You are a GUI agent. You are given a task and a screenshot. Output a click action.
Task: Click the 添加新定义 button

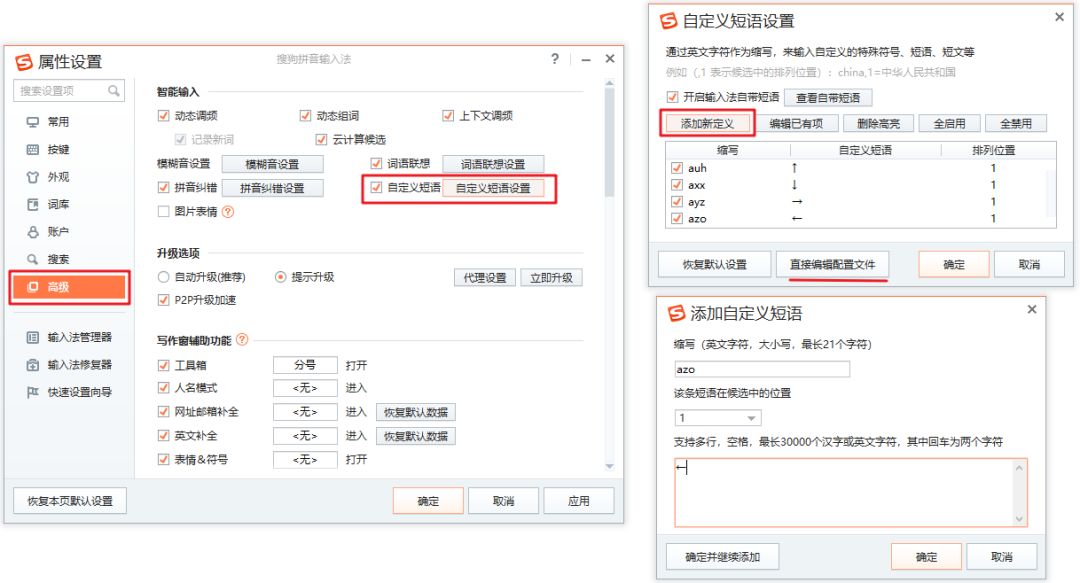707,124
